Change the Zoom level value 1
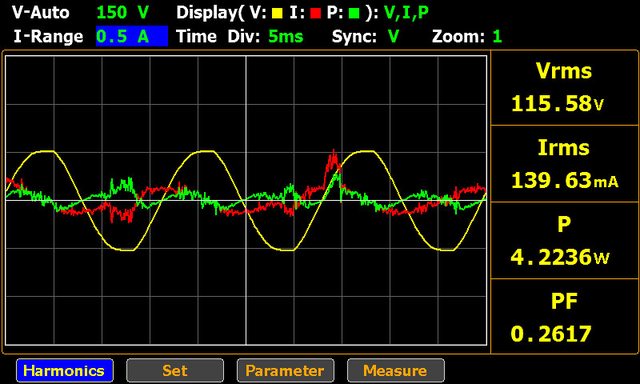640x384 pixels. [x=497, y=37]
